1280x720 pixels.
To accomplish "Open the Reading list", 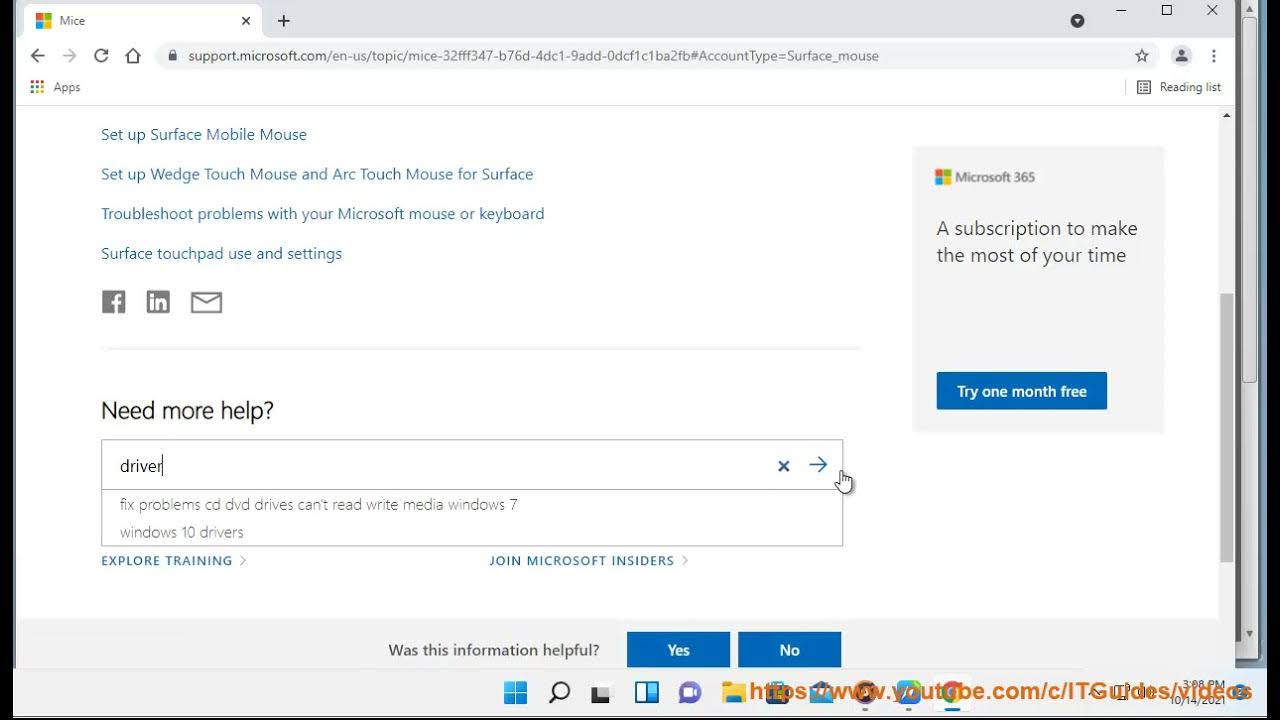I will coord(1179,87).
